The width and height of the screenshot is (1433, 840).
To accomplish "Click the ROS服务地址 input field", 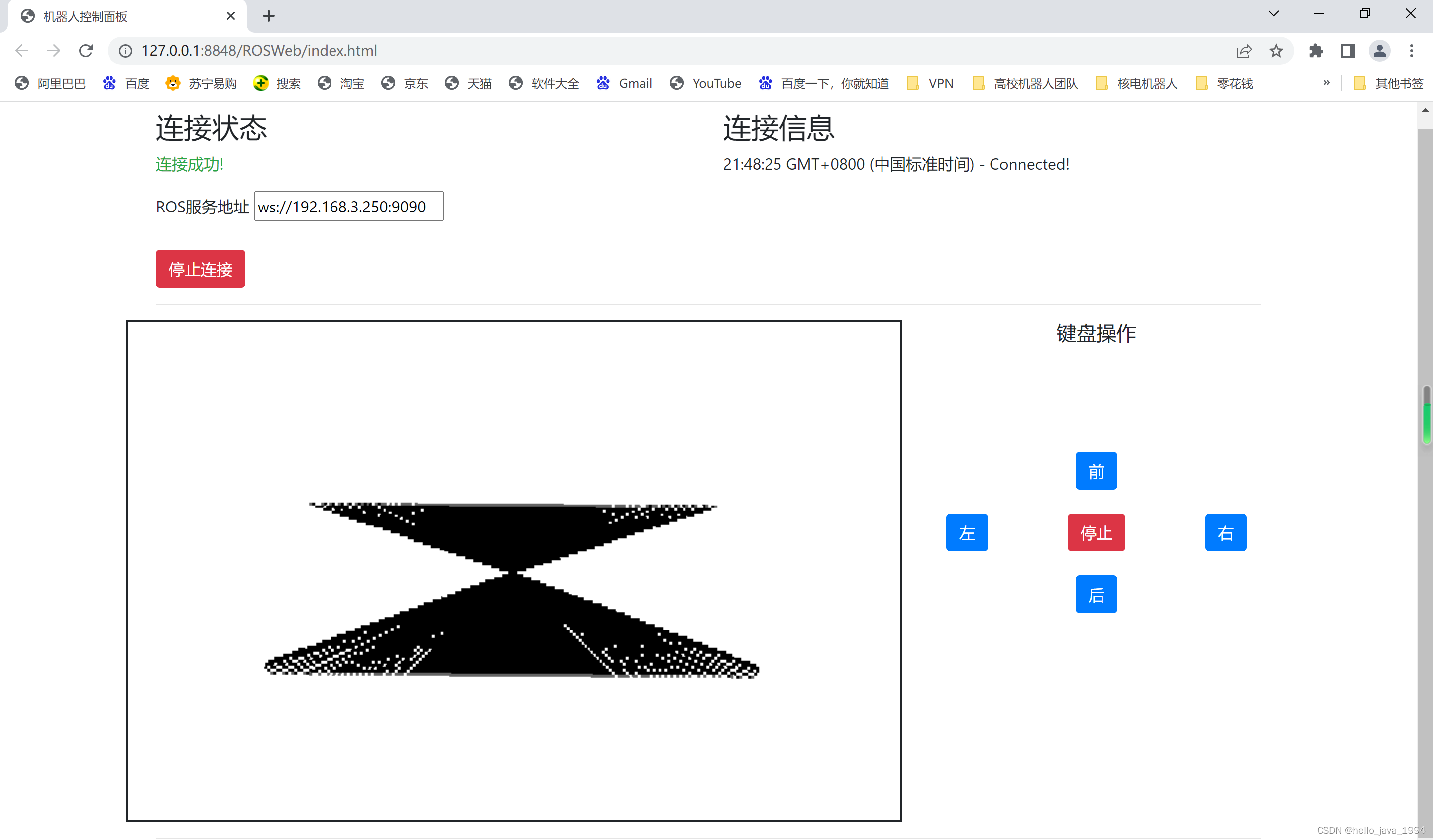I will click(x=348, y=207).
